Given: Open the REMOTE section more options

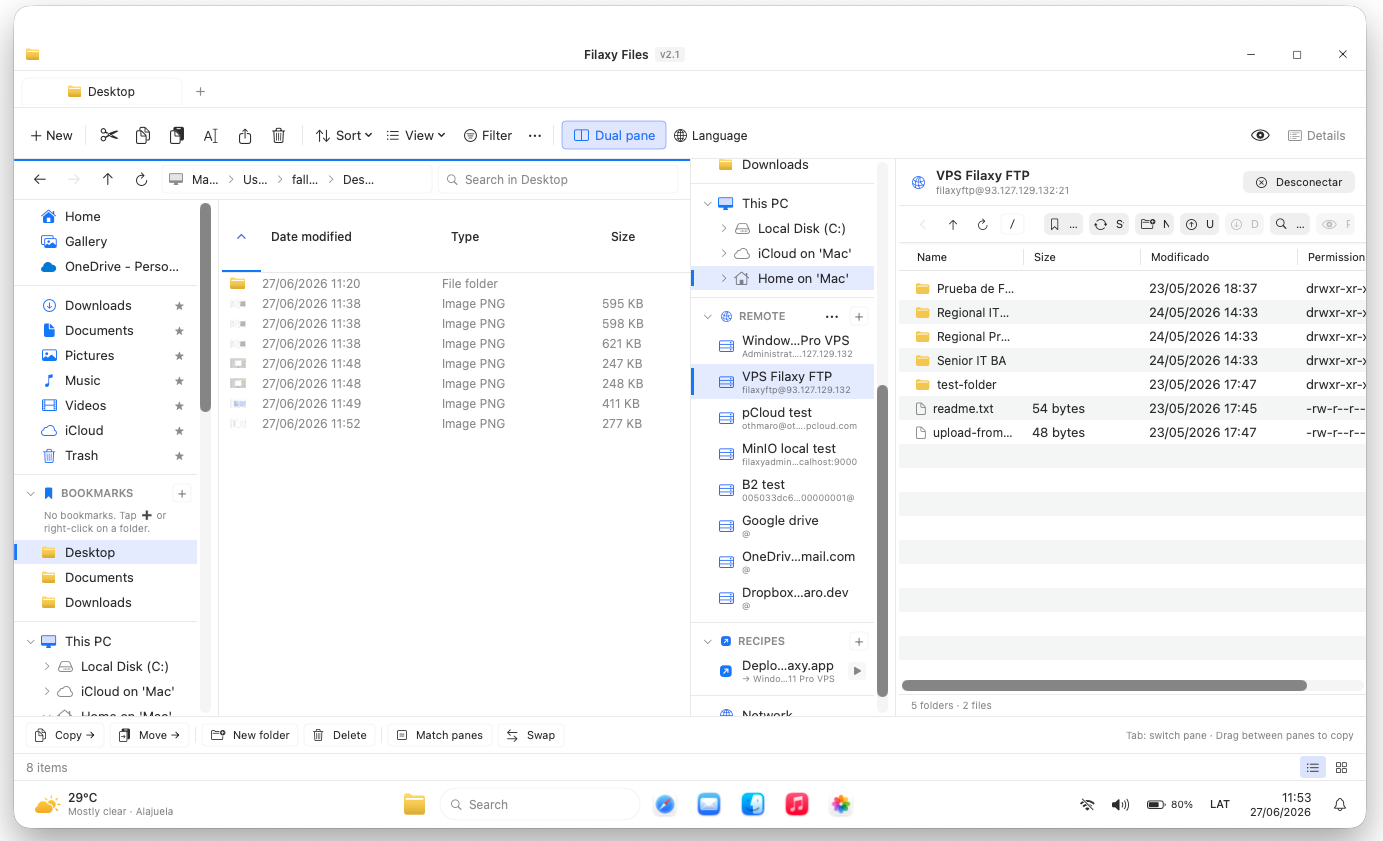Looking at the screenshot, I should tap(831, 316).
